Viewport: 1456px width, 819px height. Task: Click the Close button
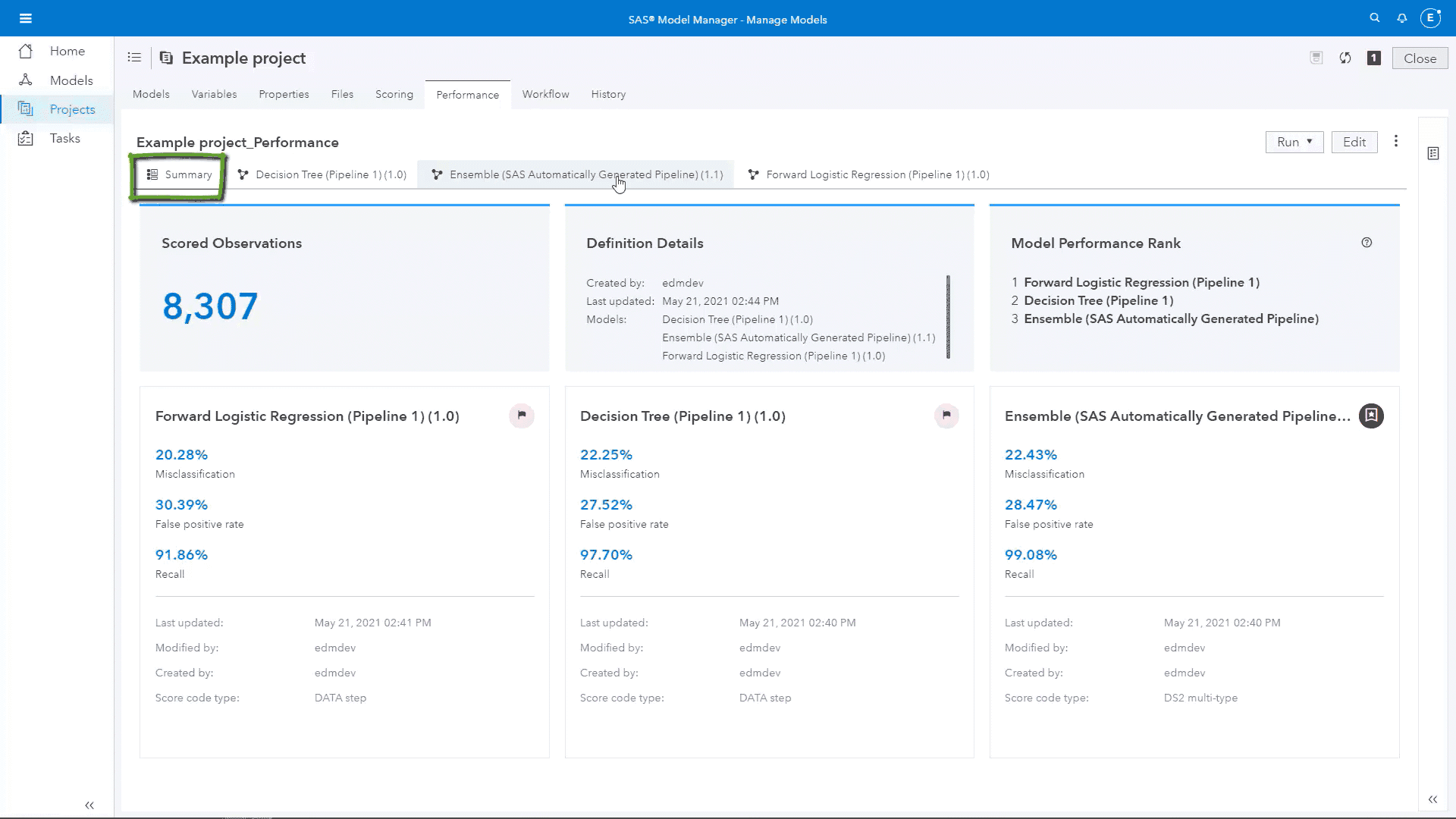[1420, 58]
